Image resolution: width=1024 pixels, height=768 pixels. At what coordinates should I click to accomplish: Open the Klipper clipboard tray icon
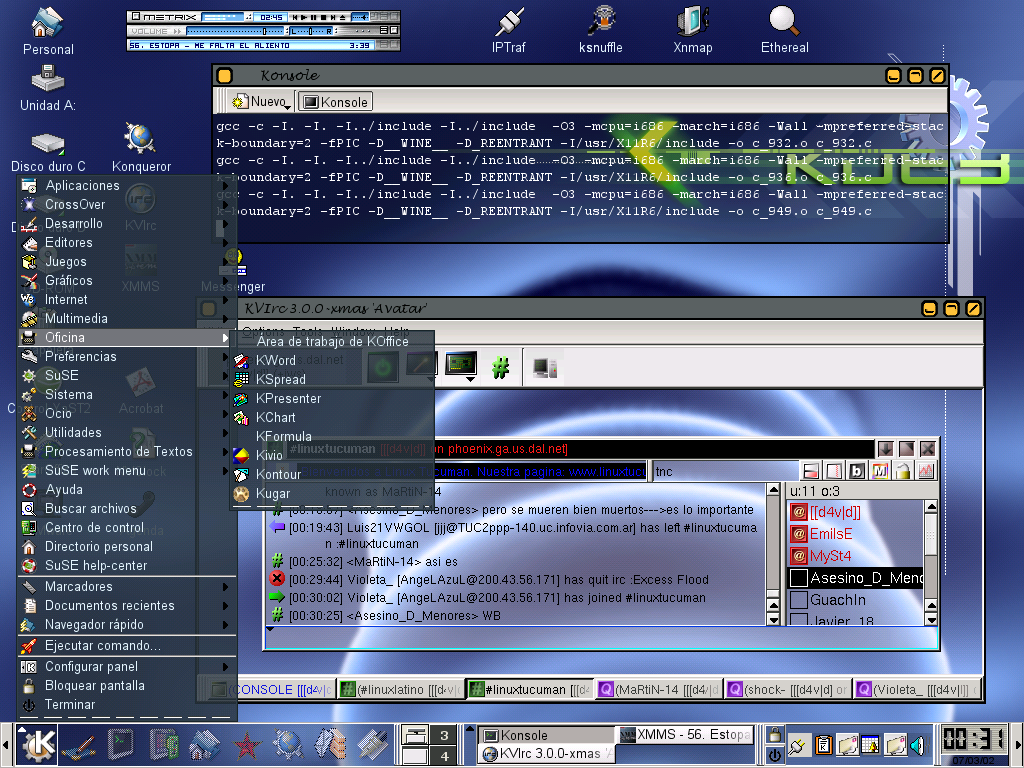824,745
